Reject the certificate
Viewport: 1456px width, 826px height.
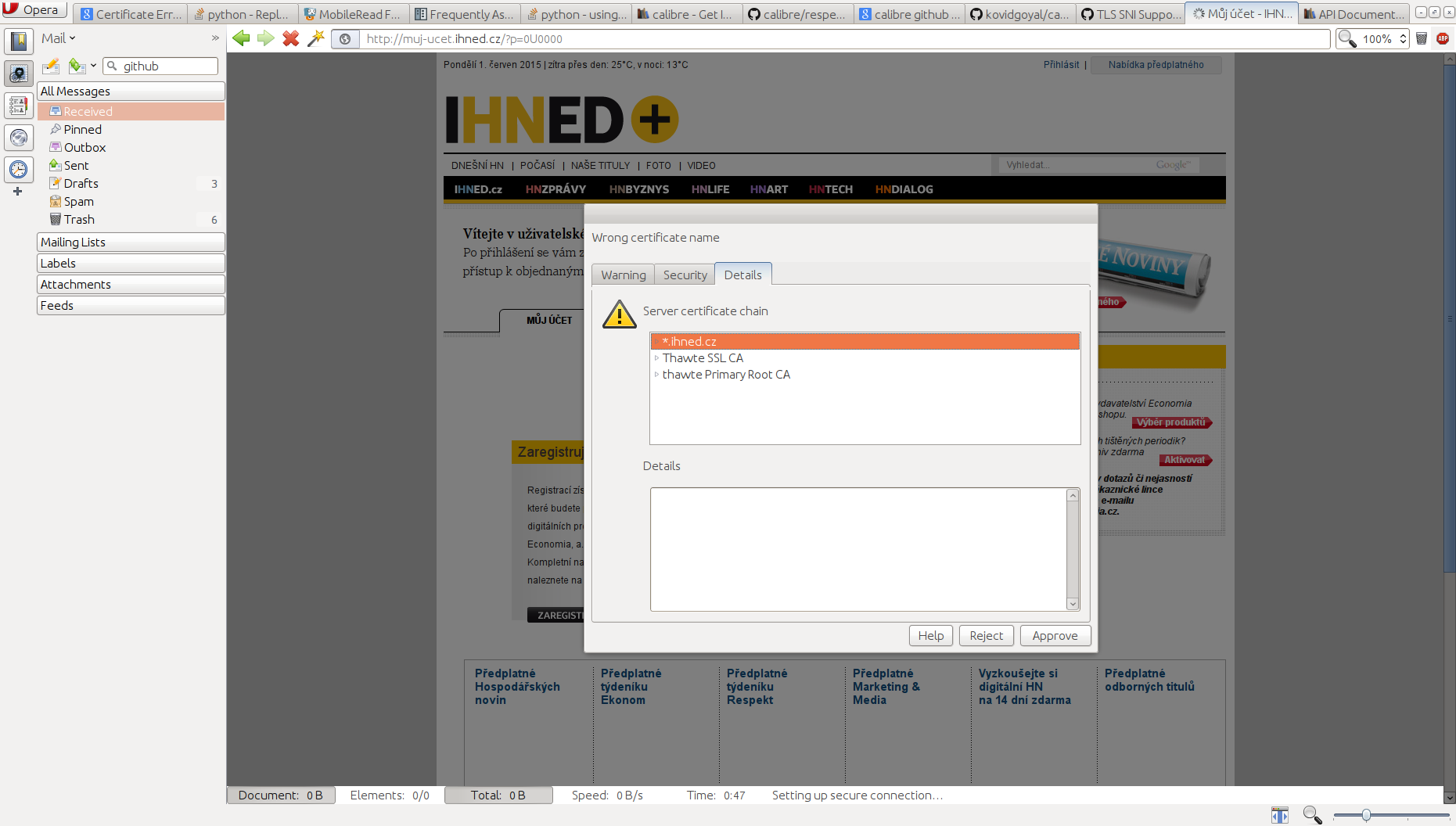click(x=987, y=636)
